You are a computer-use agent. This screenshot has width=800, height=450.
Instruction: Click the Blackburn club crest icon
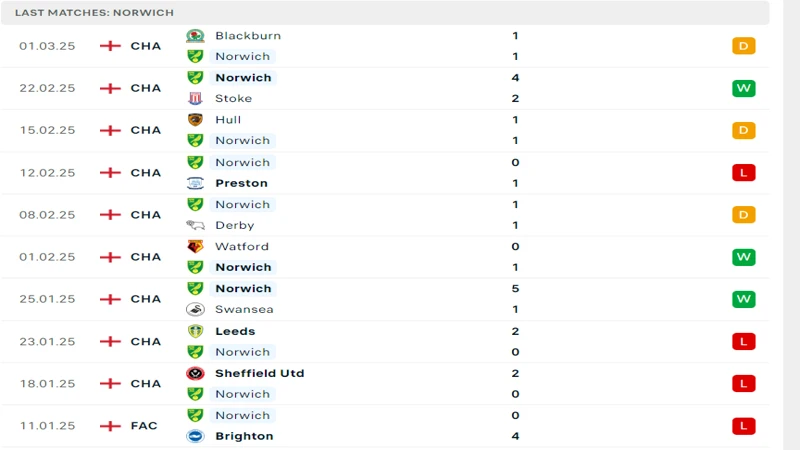tap(195, 36)
